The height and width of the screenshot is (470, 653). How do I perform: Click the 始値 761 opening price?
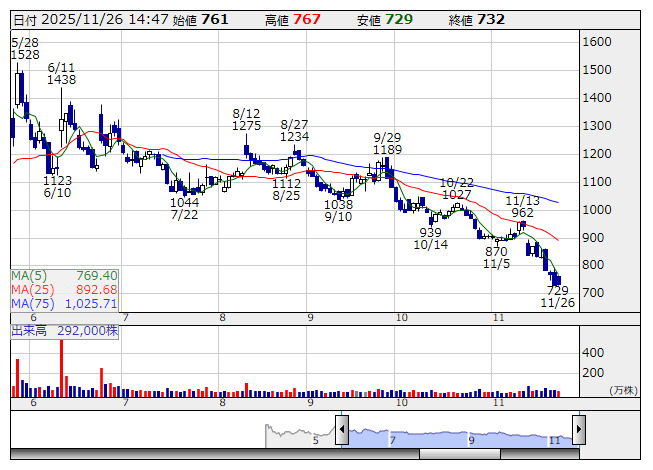point(200,20)
